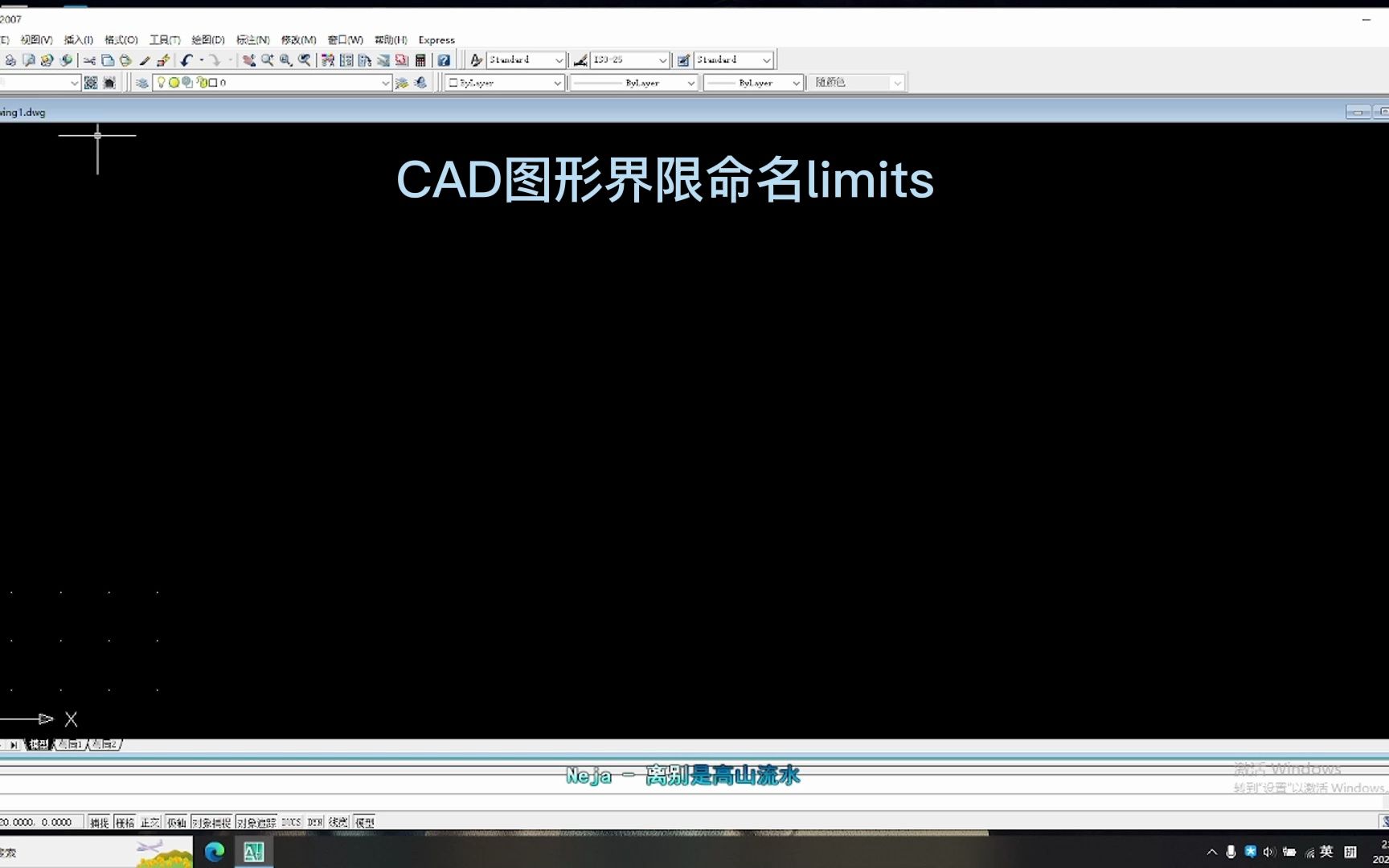Click the Help question mark icon
This screenshot has height=868, width=1389.
(445, 59)
